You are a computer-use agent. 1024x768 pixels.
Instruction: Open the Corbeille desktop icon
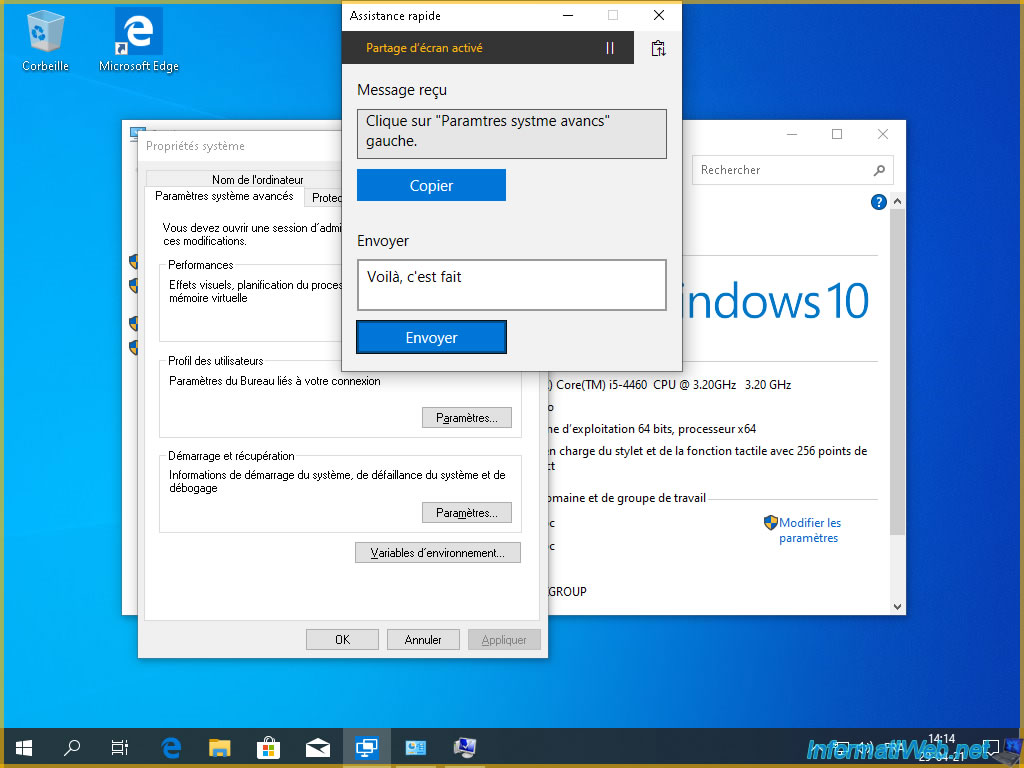[45, 40]
